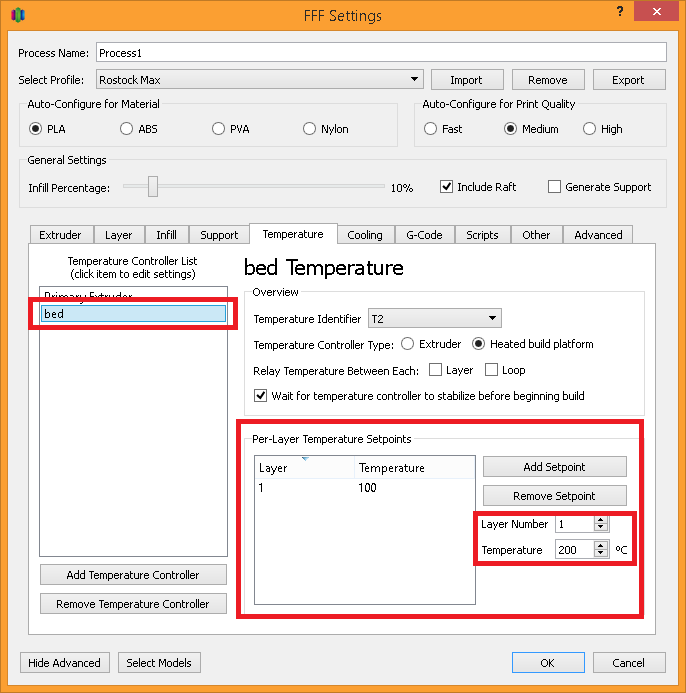Increase the Layer Number spinner value
The image size is (686, 693).
pyautogui.click(x=600, y=520)
